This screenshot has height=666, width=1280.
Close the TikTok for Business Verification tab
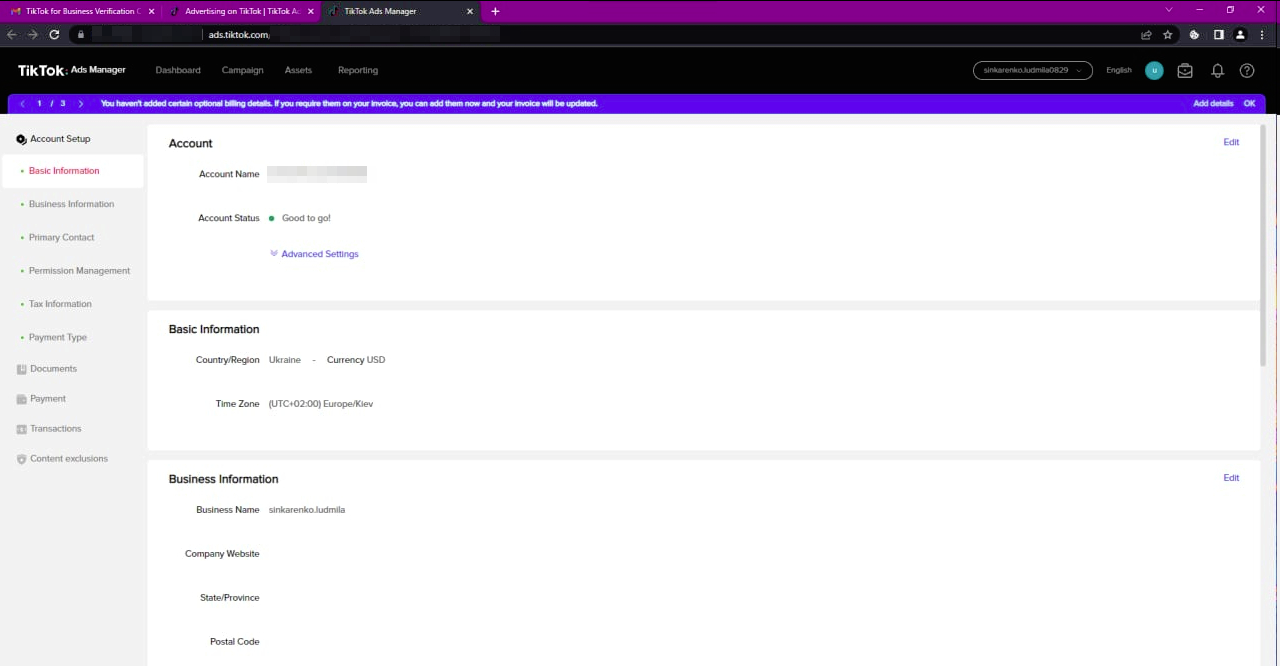[x=150, y=11]
